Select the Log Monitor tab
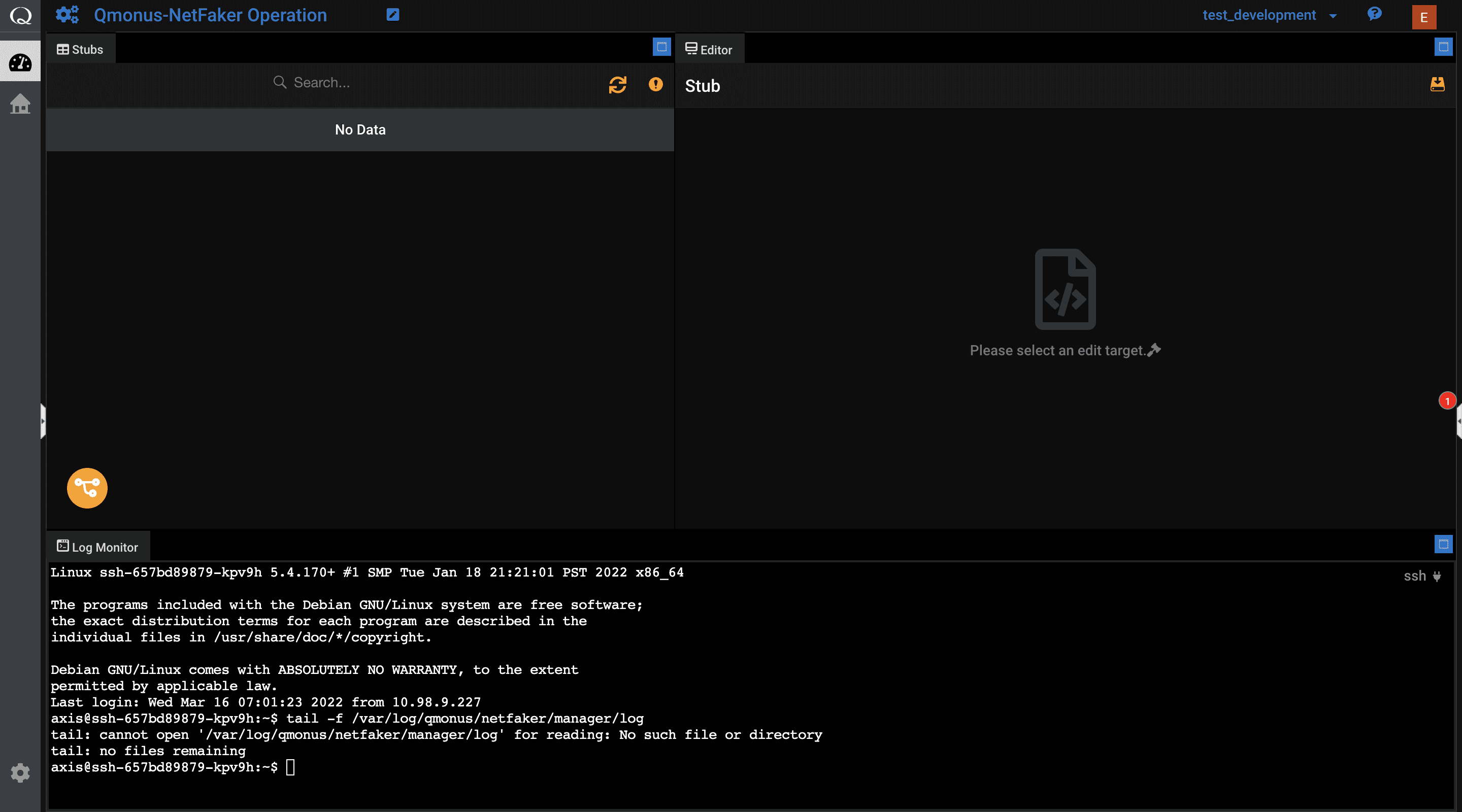 coord(97,547)
